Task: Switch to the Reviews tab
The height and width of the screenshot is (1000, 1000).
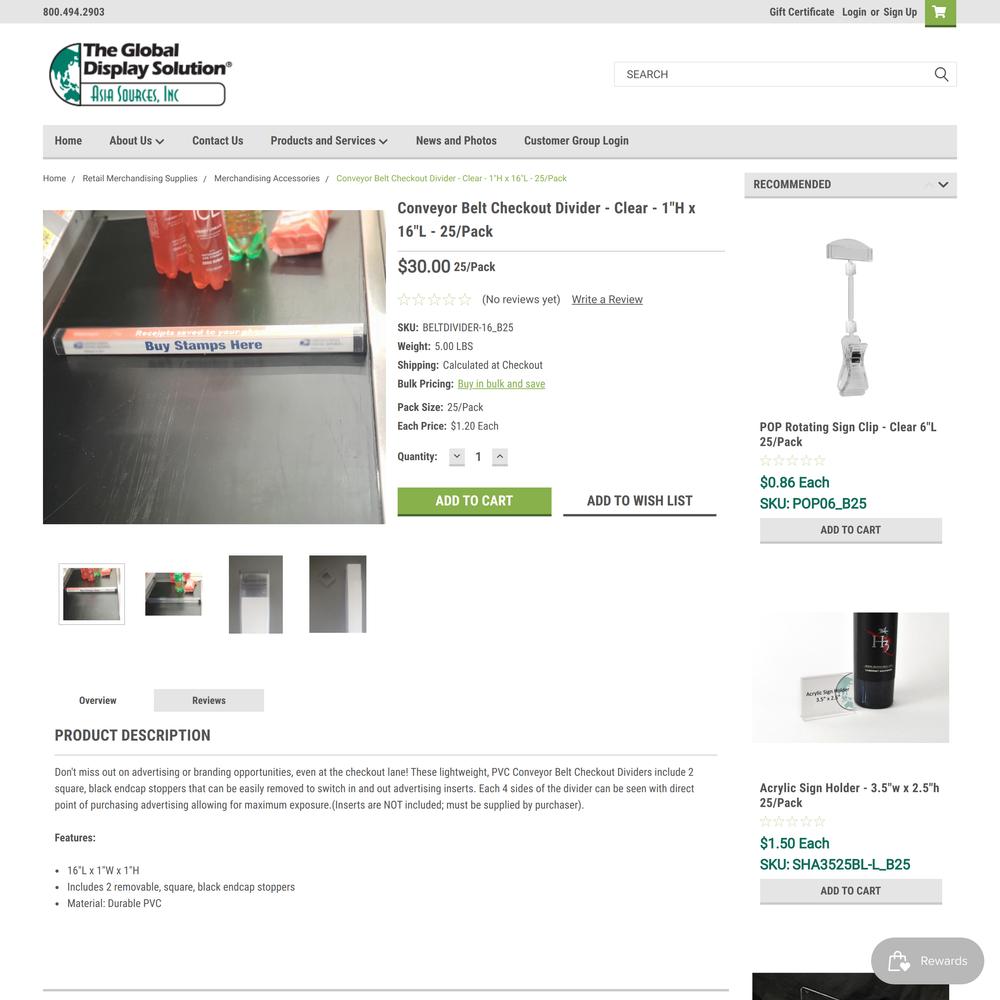Action: [x=209, y=700]
